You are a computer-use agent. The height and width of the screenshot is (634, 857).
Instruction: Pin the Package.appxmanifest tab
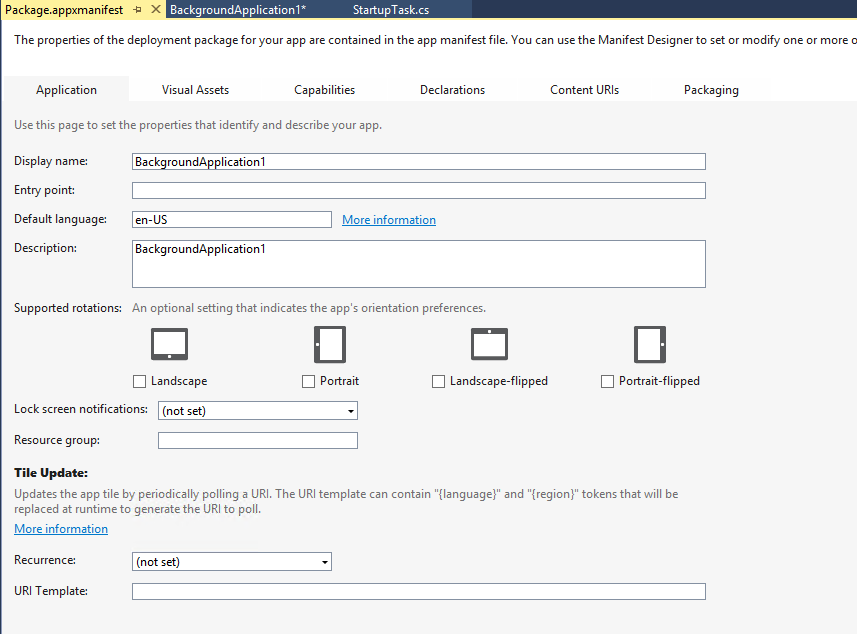coord(137,9)
